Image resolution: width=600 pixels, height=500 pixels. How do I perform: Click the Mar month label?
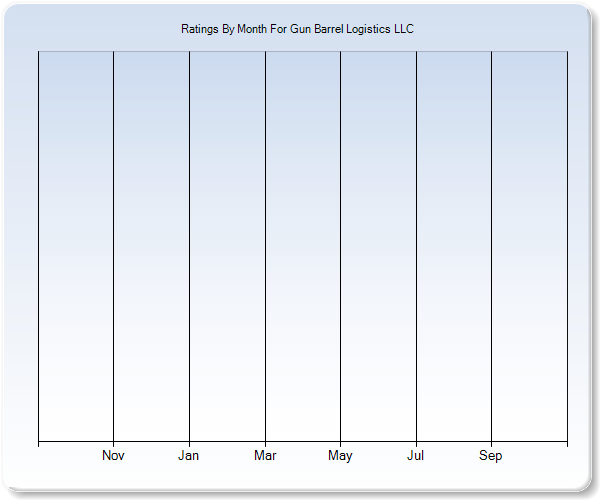click(x=265, y=456)
